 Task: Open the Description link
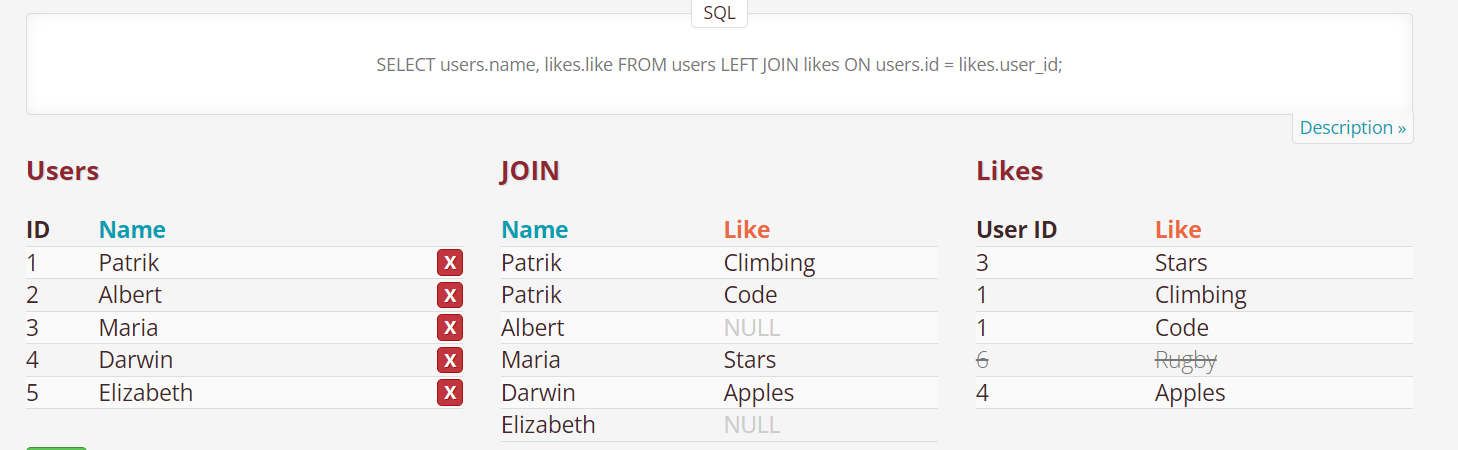(1353, 128)
